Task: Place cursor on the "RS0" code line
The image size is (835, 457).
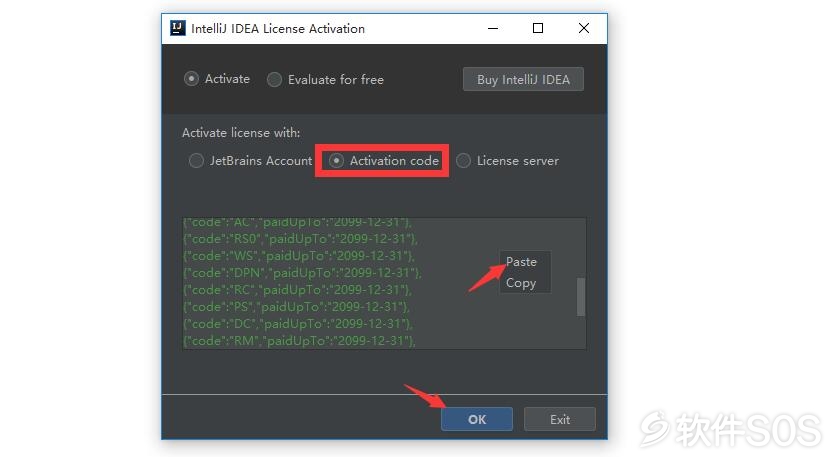Action: [x=300, y=239]
